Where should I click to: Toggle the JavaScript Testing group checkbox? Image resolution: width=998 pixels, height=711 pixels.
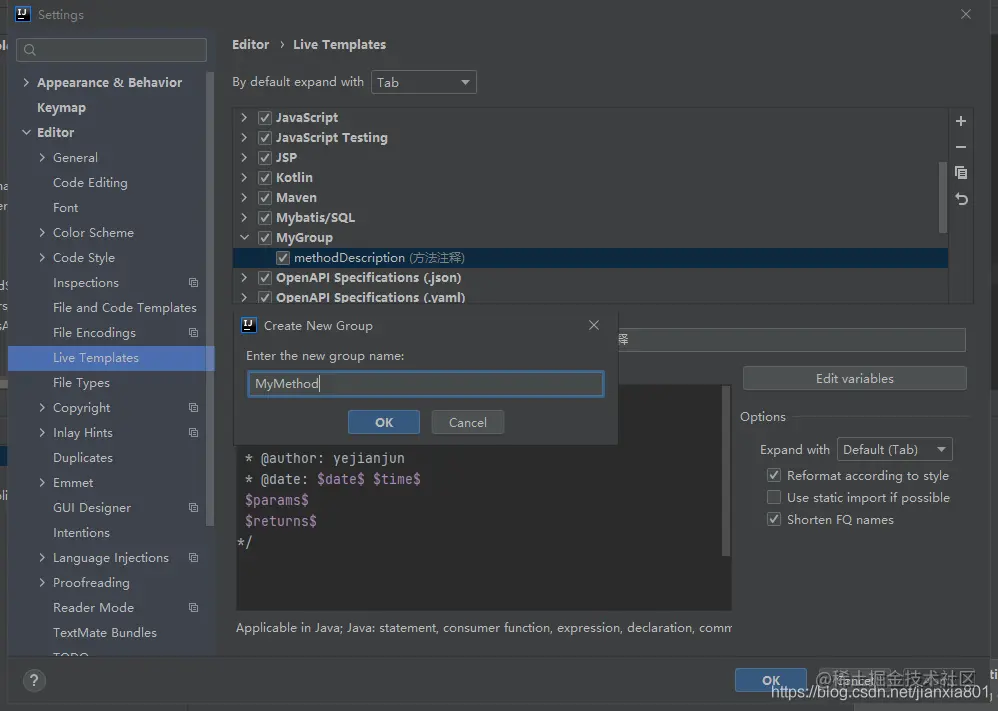(265, 137)
